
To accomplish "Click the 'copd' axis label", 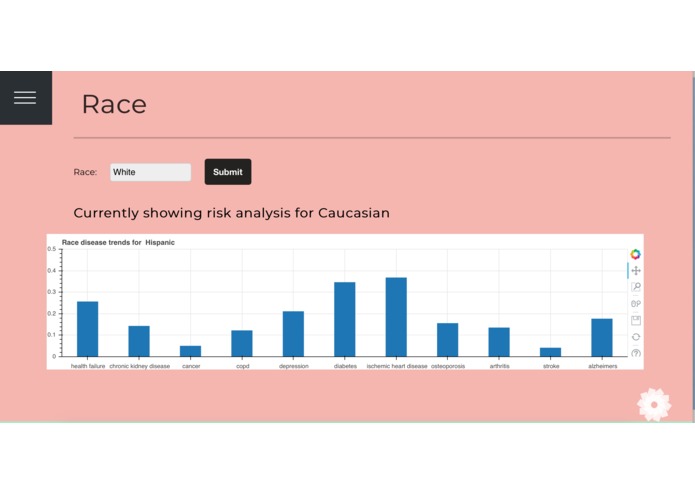I will tap(242, 366).
